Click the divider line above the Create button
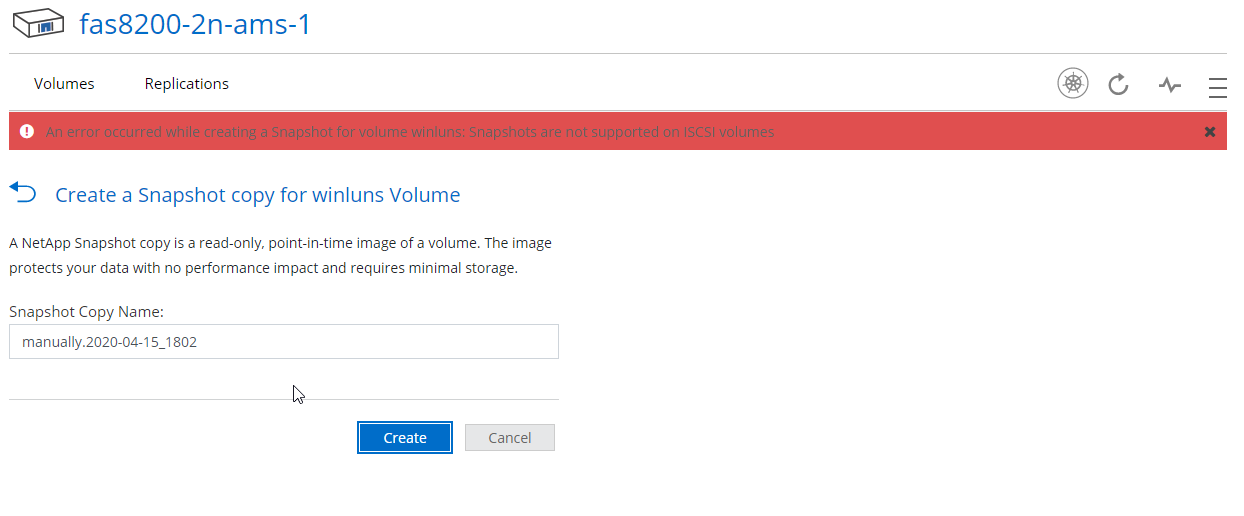The height and width of the screenshot is (516, 1244). (x=284, y=400)
